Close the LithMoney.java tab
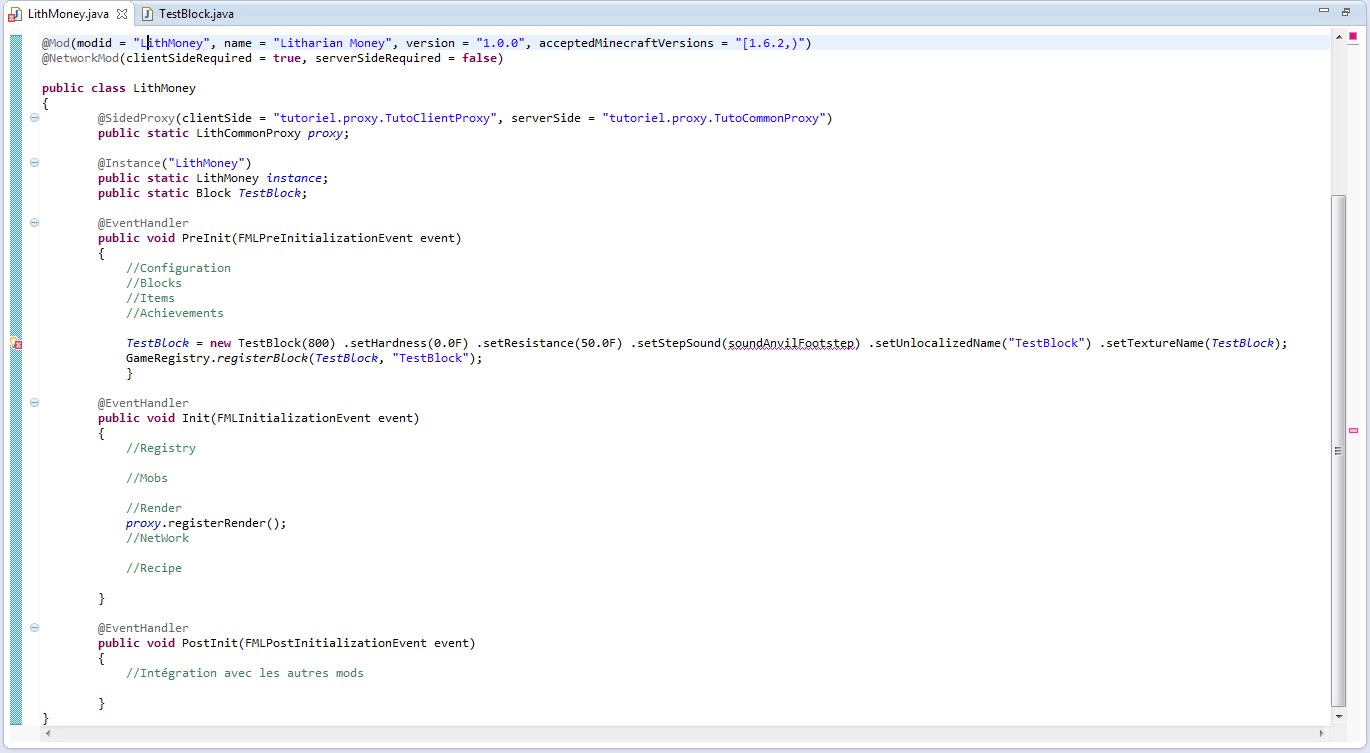The height and width of the screenshot is (753, 1370). tap(122, 14)
